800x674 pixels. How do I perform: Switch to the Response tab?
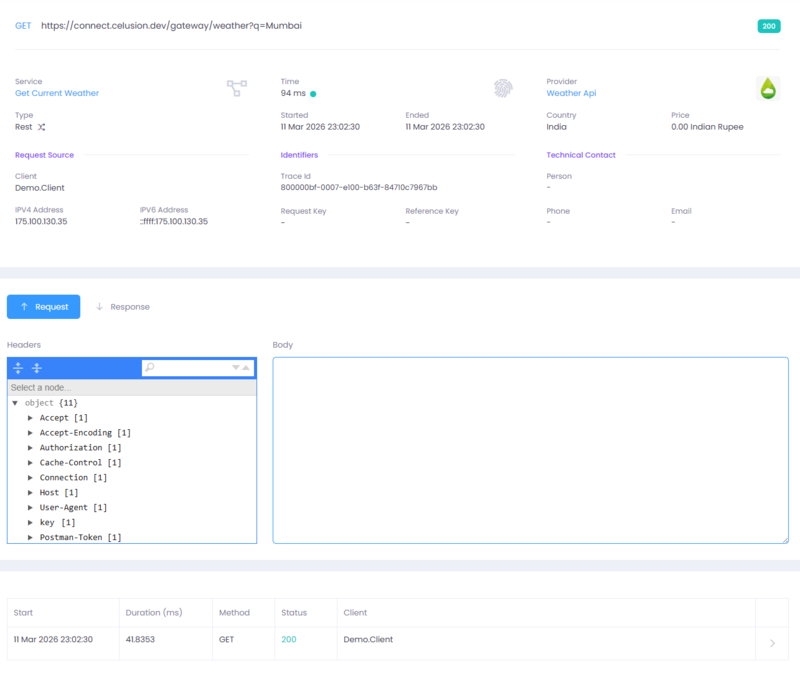[122, 307]
